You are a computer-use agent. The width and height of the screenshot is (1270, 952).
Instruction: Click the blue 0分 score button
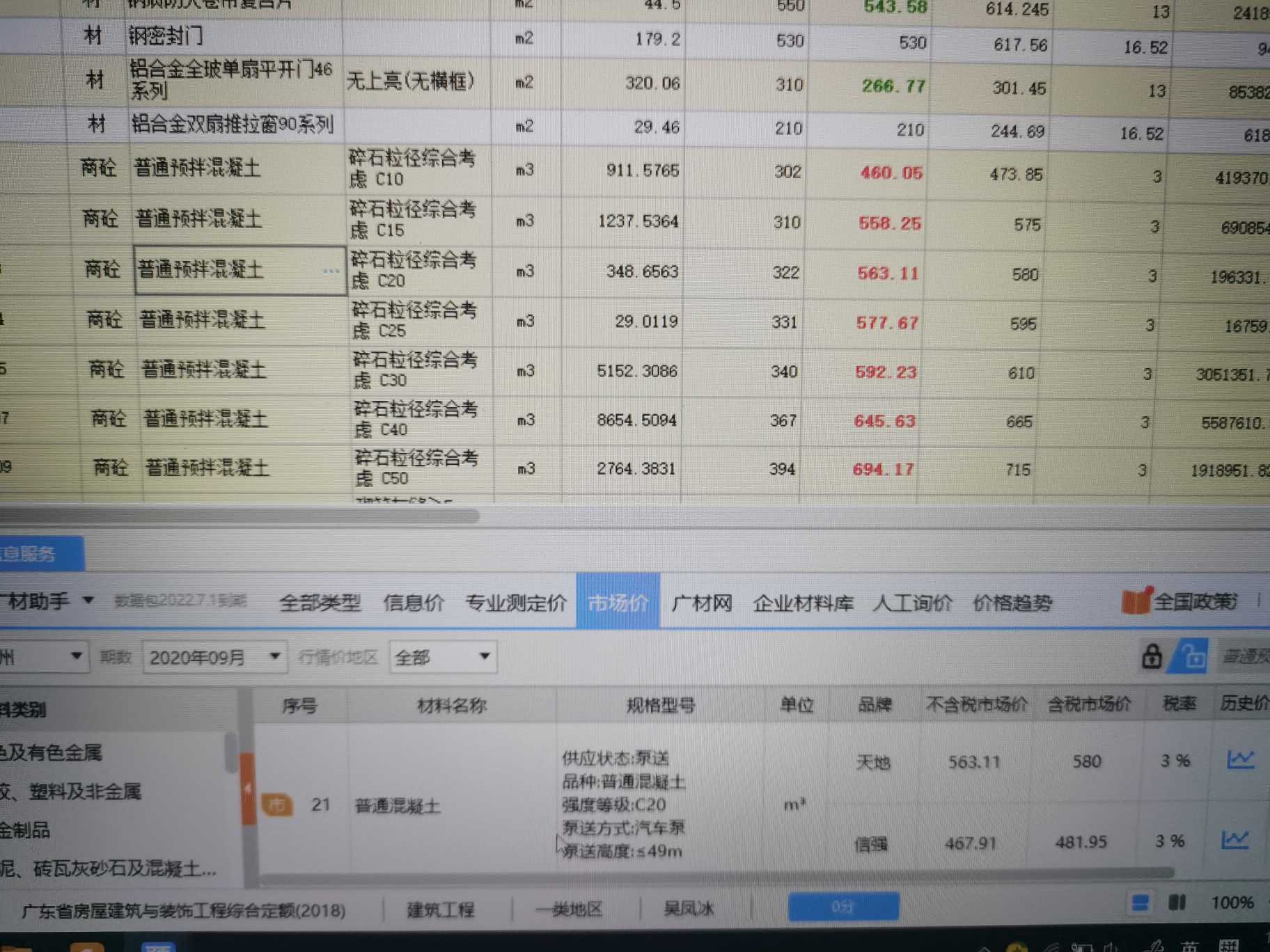tap(843, 906)
